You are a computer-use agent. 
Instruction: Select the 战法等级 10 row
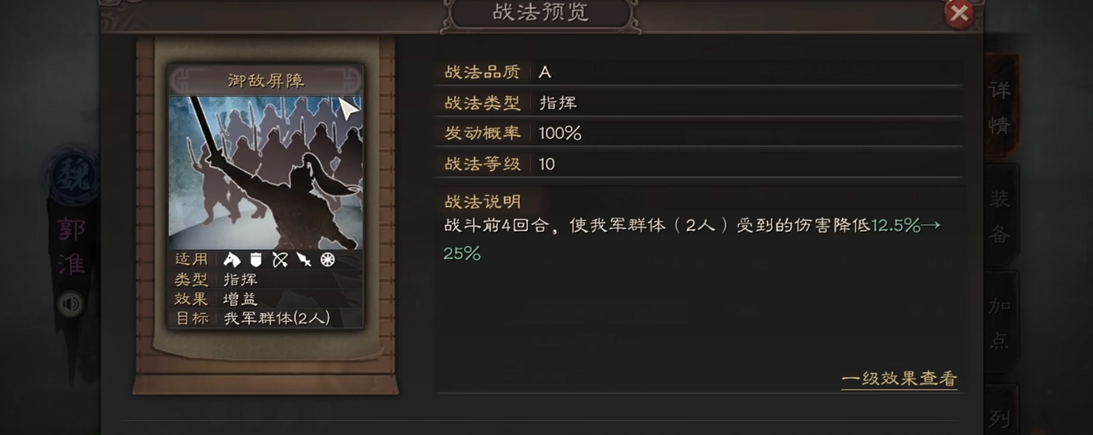698,164
